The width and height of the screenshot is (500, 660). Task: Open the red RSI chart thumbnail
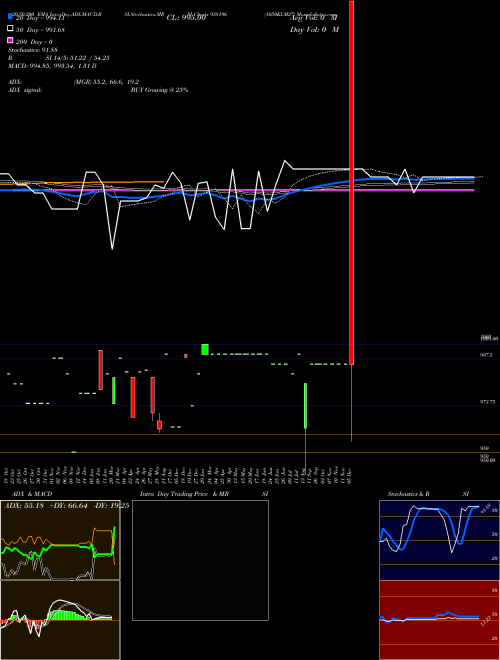[x=439, y=620]
